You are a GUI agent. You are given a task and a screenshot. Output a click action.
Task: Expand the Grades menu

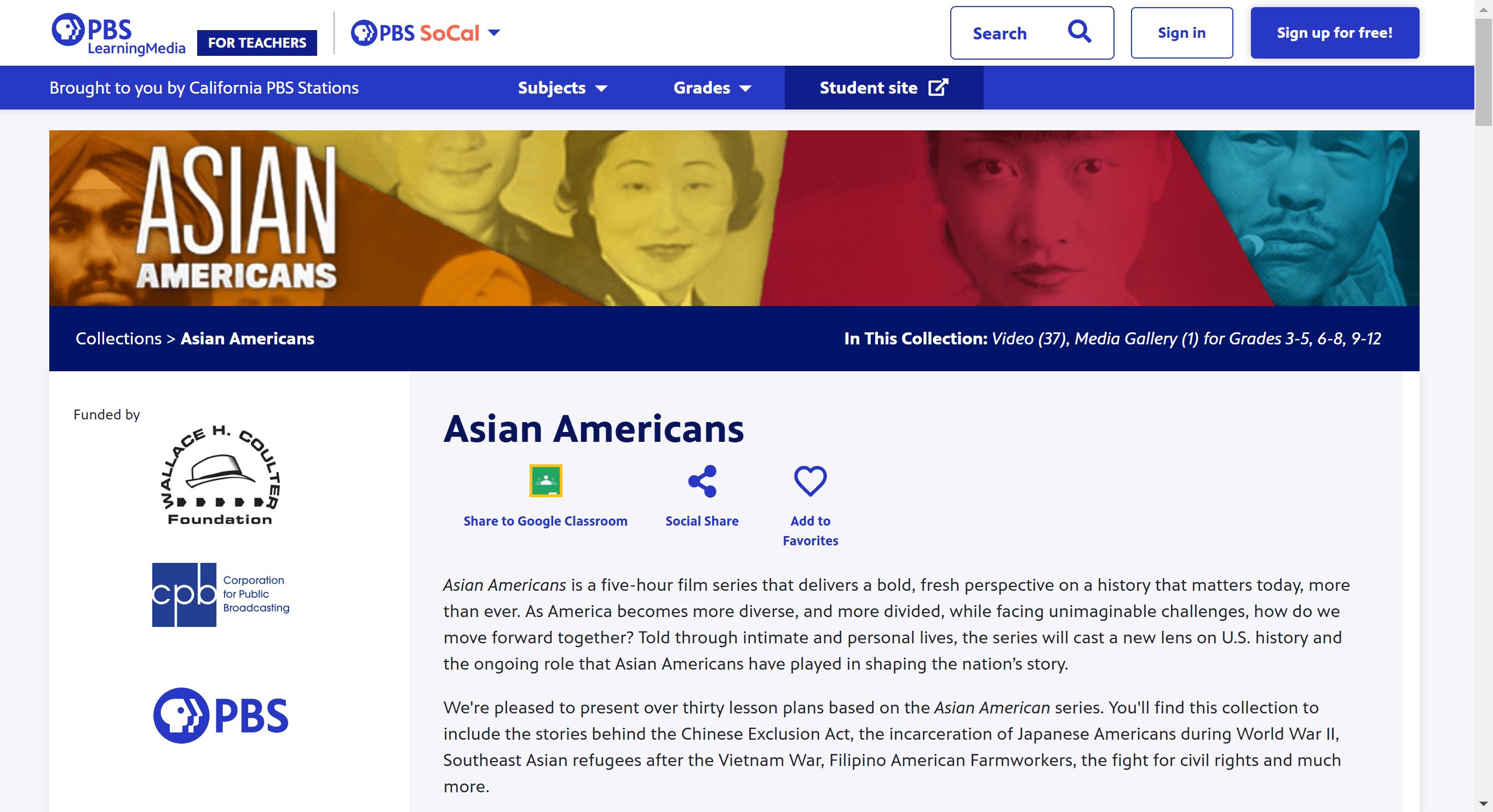712,88
